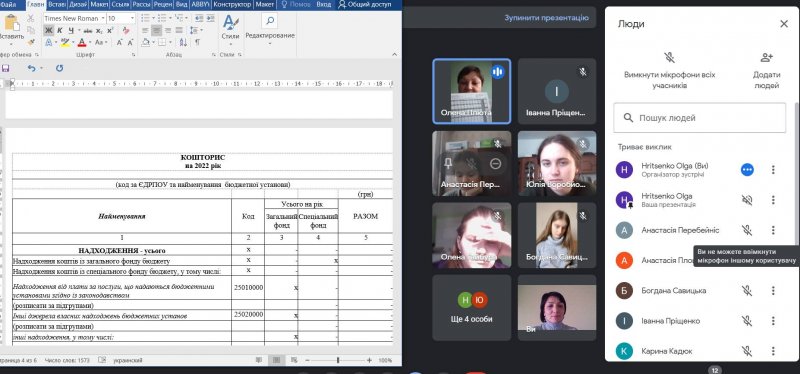Screen dimensions: 800x374
Task: Redo the action in Word toolbar
Action: [x=59, y=68]
